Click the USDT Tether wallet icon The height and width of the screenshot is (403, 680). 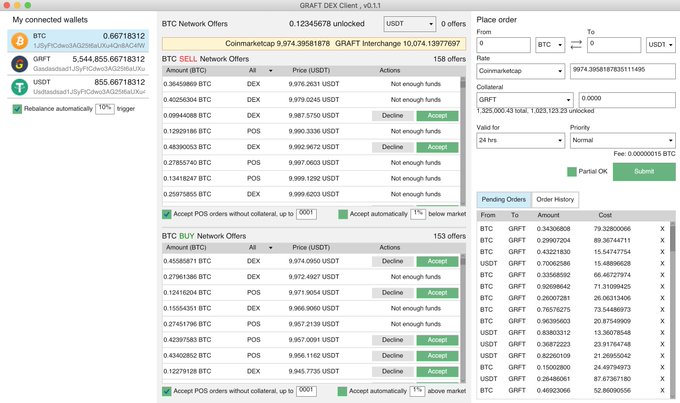(x=20, y=87)
